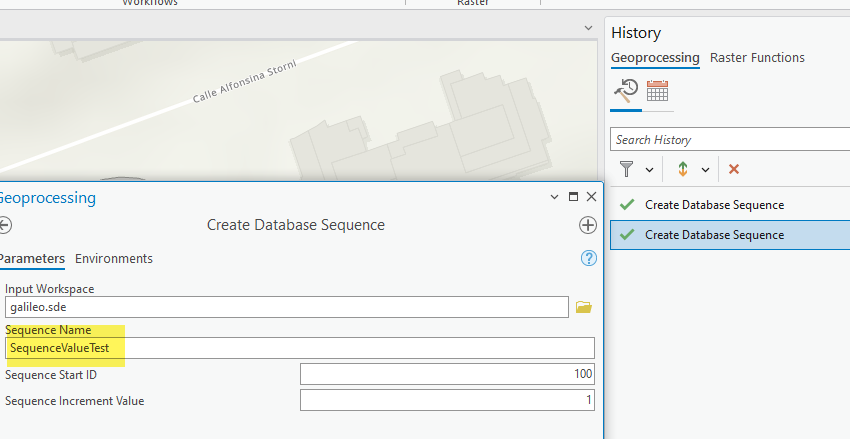The image size is (850, 439).
Task: Expand the sort dropdown arrow in History
Action: (x=705, y=170)
